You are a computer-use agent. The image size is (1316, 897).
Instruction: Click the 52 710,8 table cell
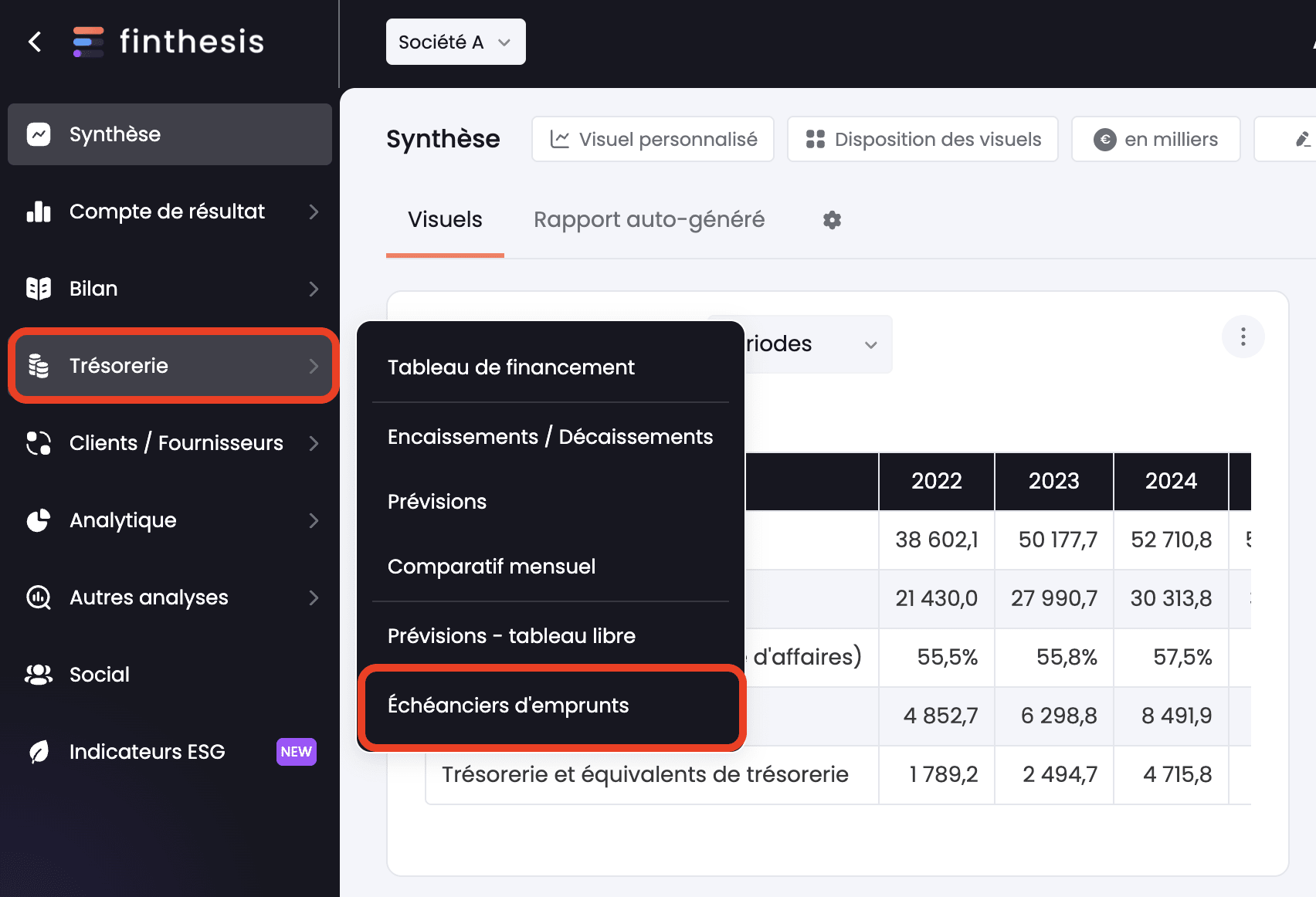[1171, 540]
